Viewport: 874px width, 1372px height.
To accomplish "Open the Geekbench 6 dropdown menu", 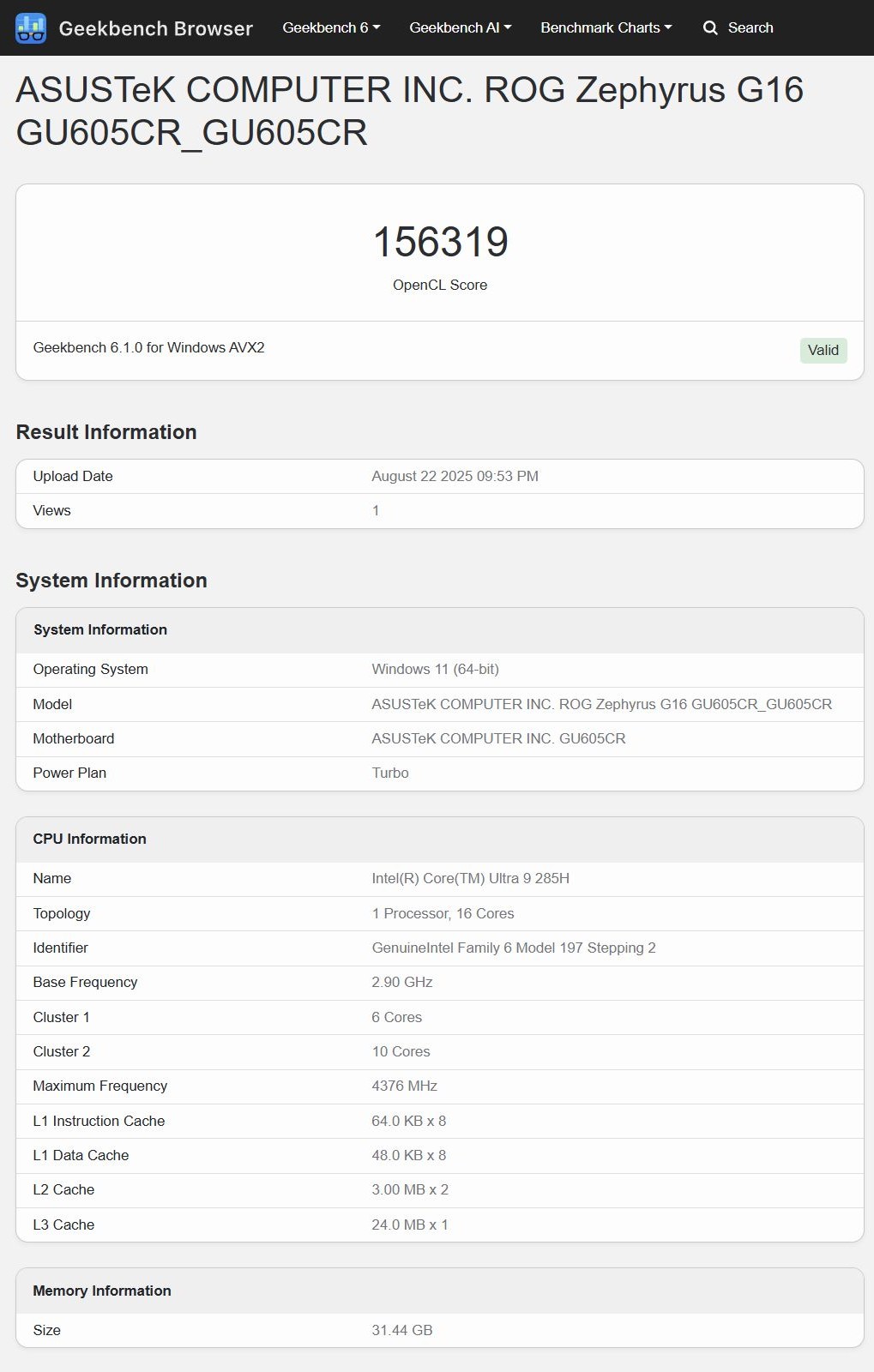I will (331, 27).
